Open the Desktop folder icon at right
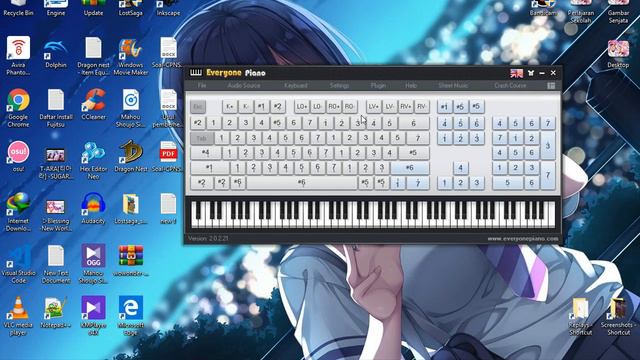This screenshot has height=360, width=640. tap(618, 53)
